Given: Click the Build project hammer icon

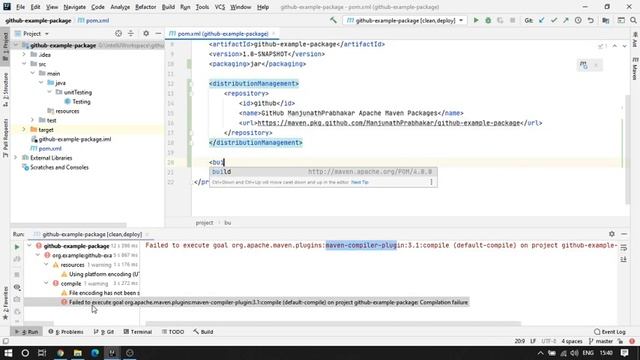Looking at the screenshot, I should tap(333, 20).
